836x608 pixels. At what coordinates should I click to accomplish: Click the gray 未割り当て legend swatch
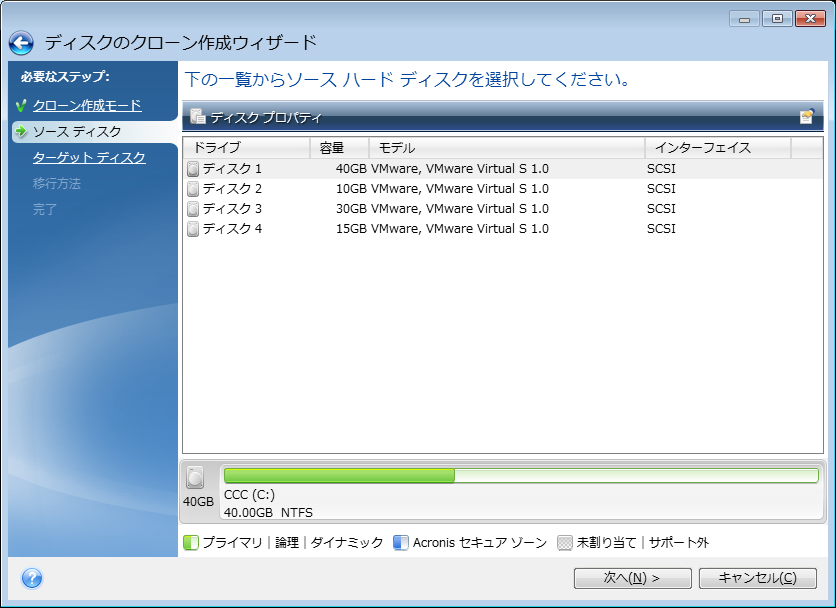coord(565,542)
